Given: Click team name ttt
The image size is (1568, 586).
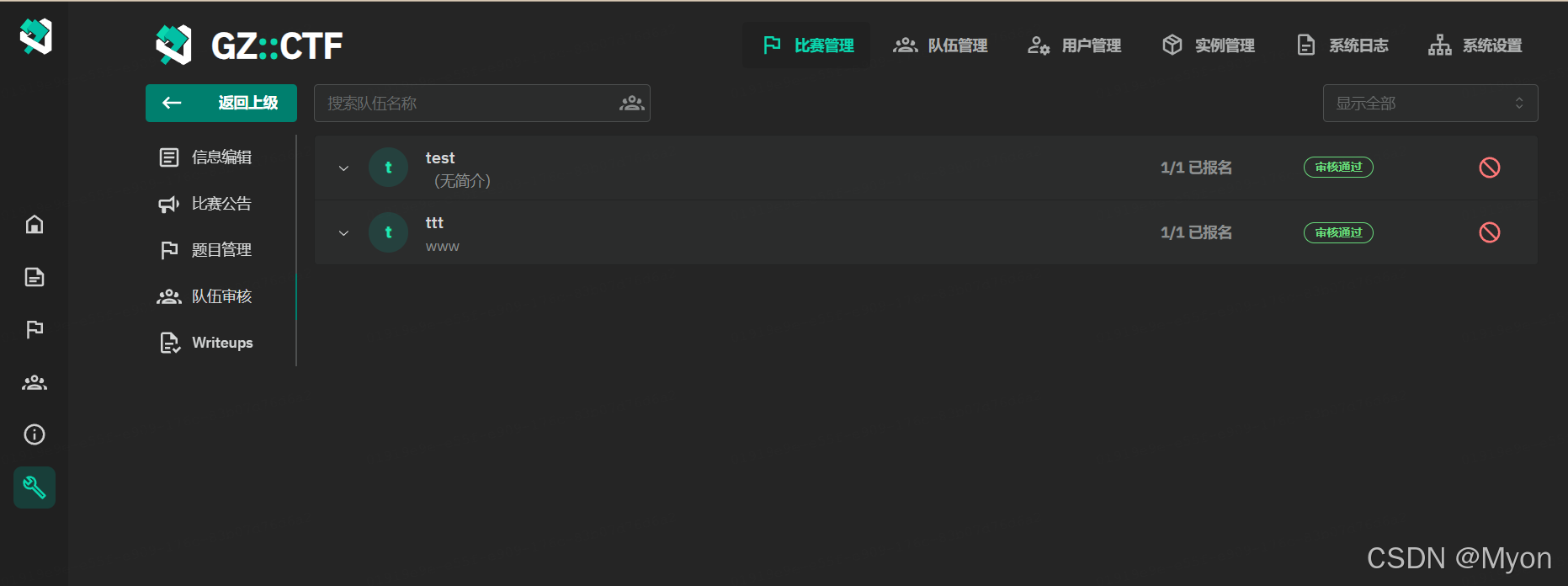Looking at the screenshot, I should coord(434,222).
